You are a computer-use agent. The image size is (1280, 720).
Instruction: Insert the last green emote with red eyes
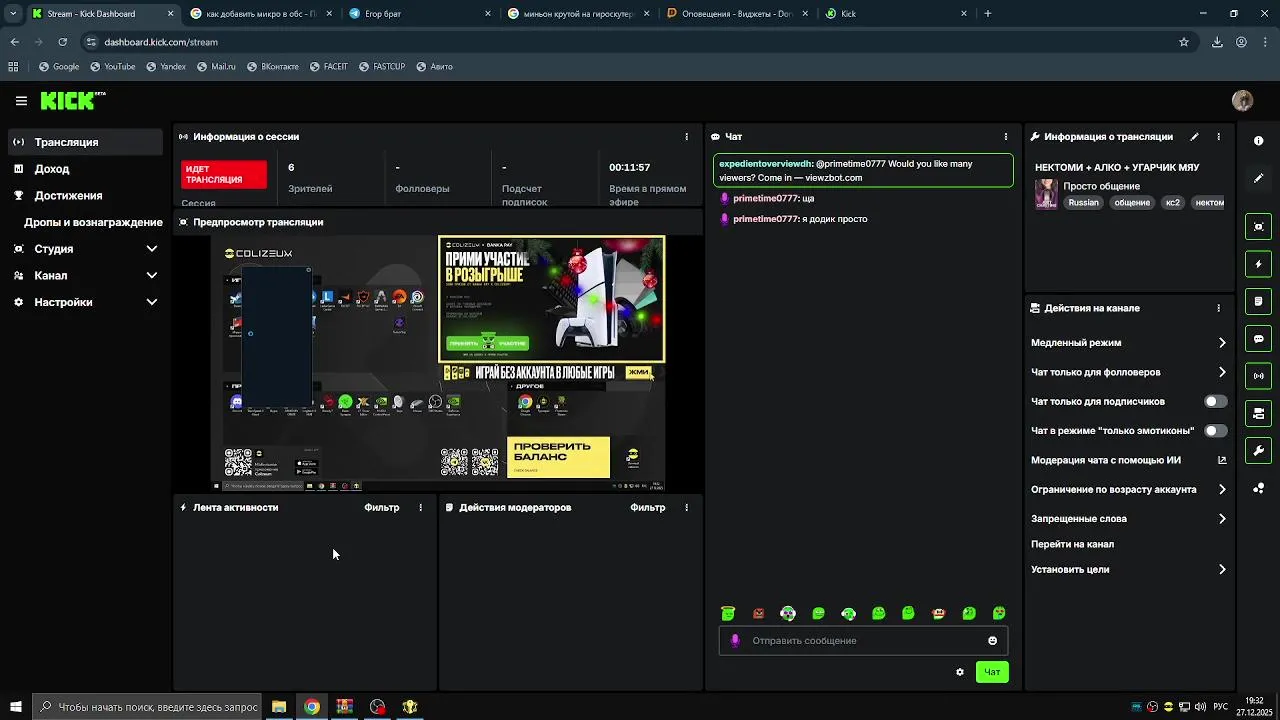point(999,614)
